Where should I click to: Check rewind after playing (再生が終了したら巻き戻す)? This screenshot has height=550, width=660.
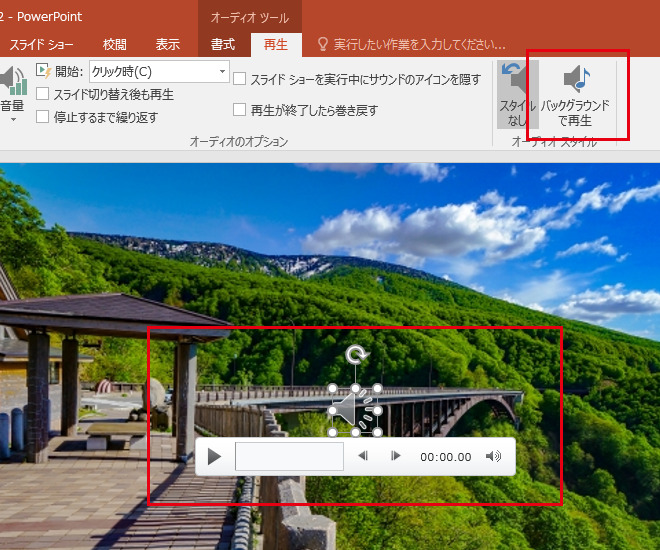(240, 110)
